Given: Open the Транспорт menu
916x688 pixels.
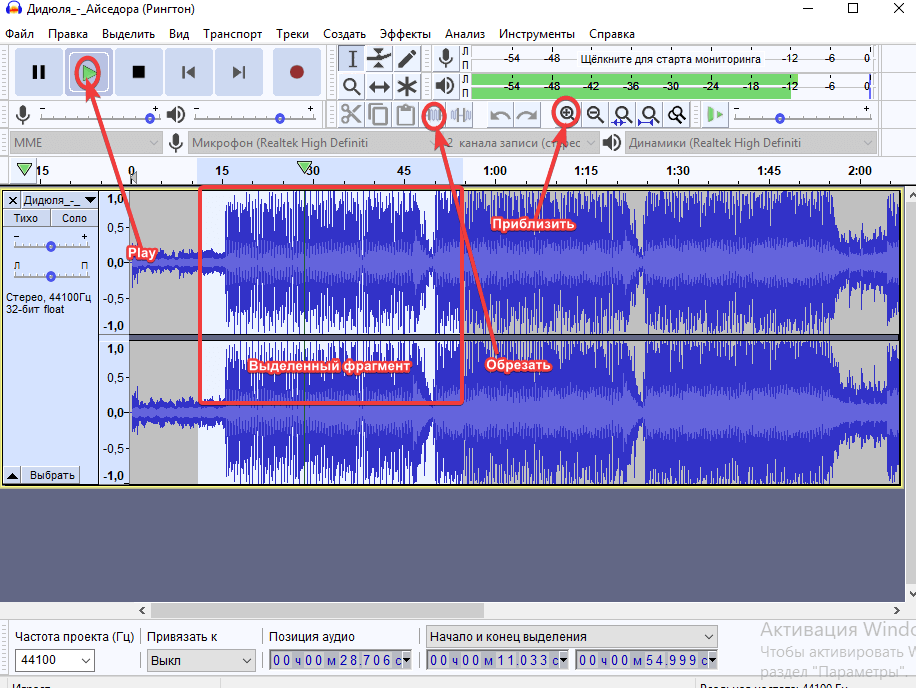Looking at the screenshot, I should tap(233, 33).
